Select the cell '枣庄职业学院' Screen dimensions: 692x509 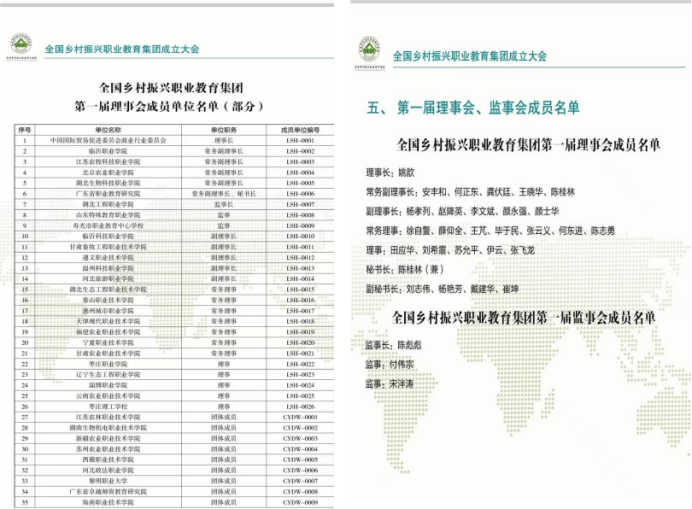point(108,364)
